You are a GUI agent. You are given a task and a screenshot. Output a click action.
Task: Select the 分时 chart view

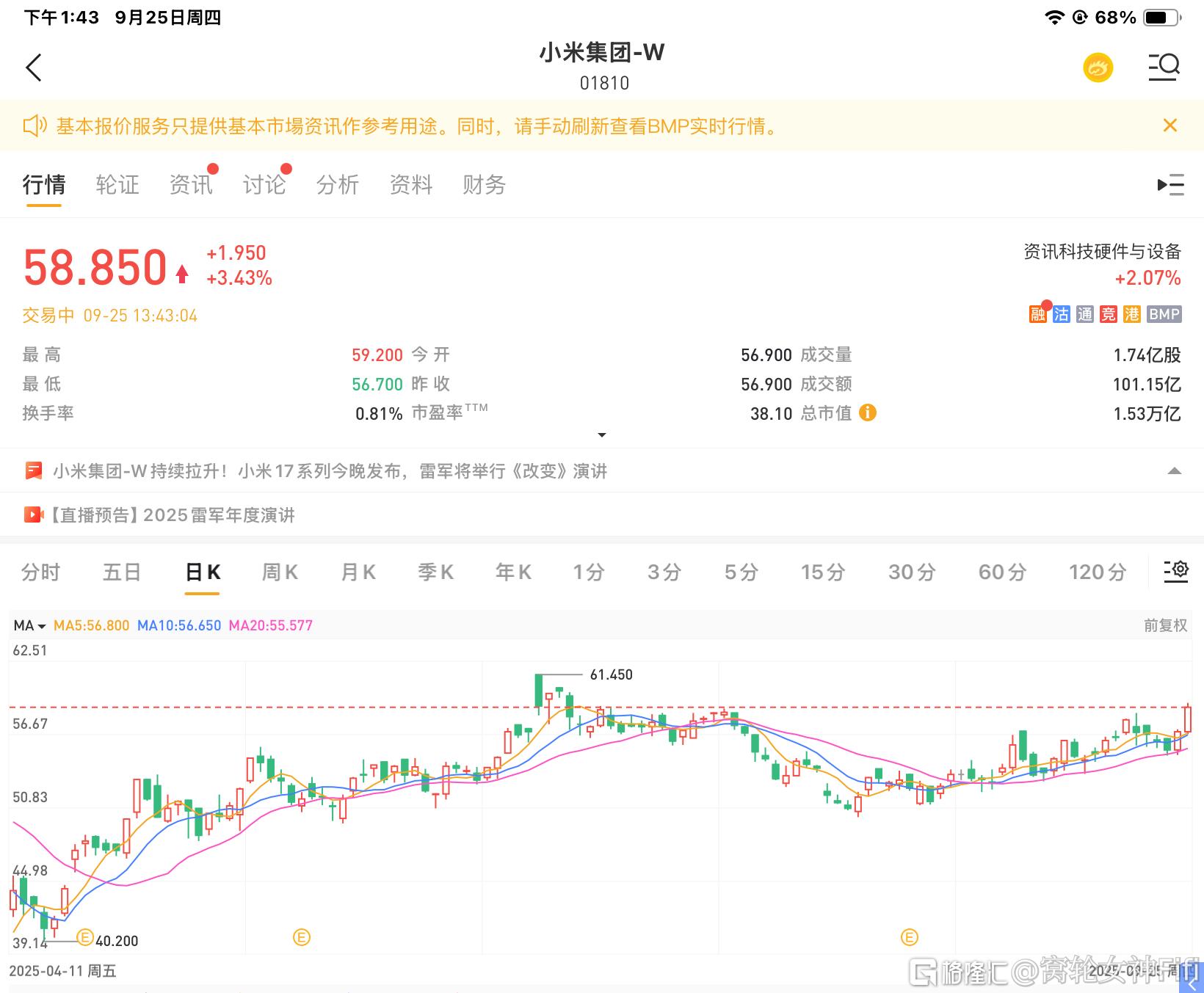pyautogui.click(x=40, y=572)
